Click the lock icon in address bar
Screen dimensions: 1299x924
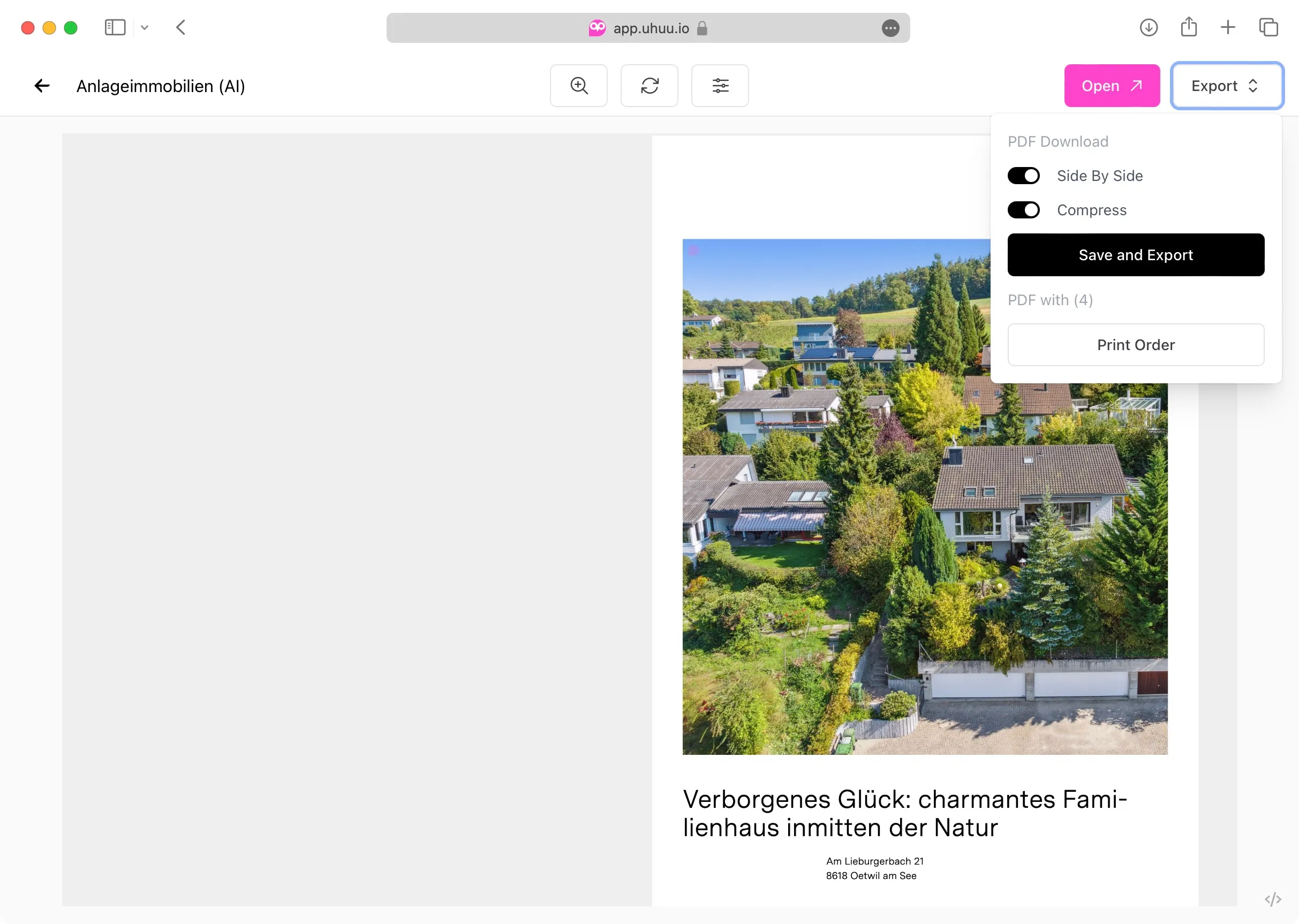coord(702,28)
